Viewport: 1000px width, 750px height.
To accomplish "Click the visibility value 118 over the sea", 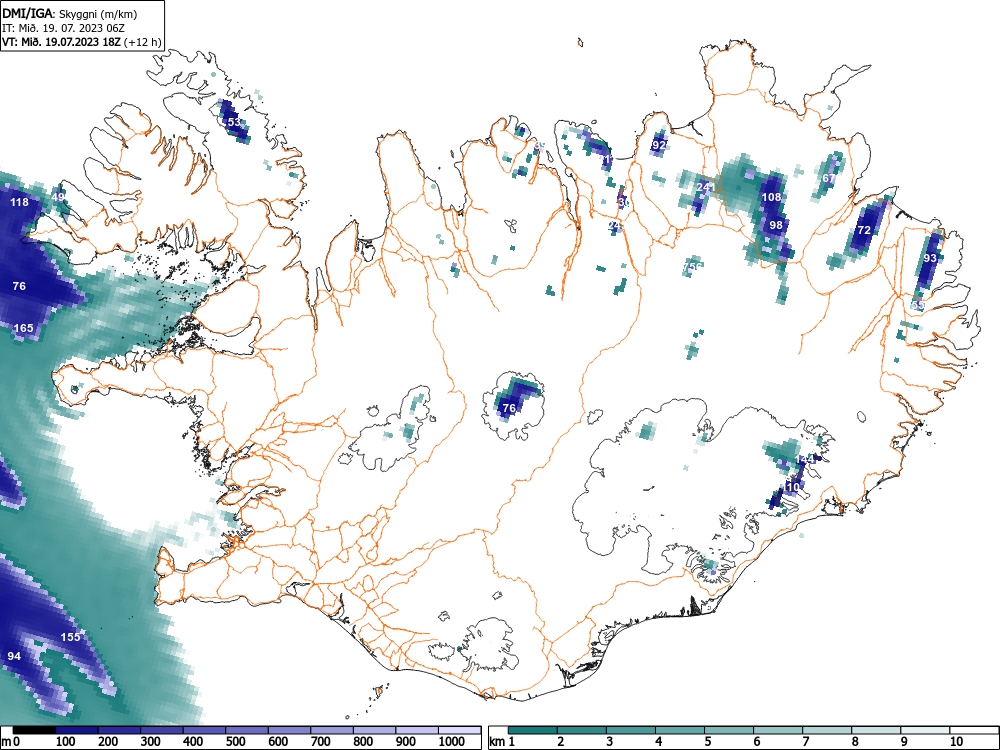I will (x=20, y=202).
